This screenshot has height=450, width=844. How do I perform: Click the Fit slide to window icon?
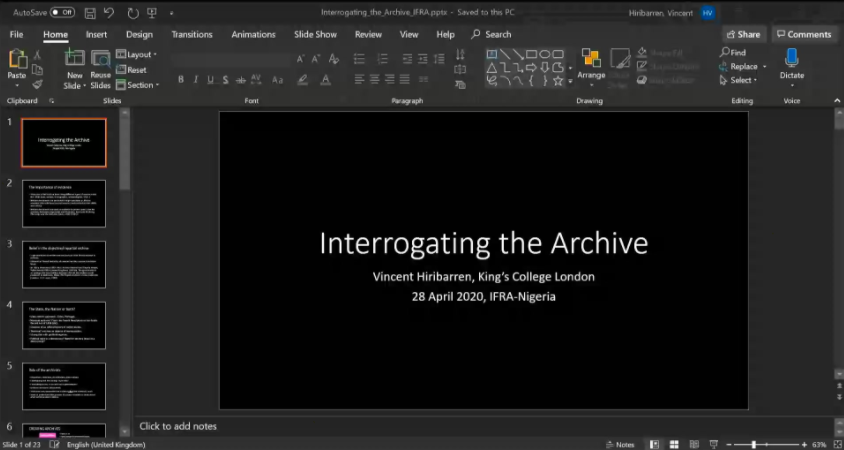pyautogui.click(x=837, y=445)
